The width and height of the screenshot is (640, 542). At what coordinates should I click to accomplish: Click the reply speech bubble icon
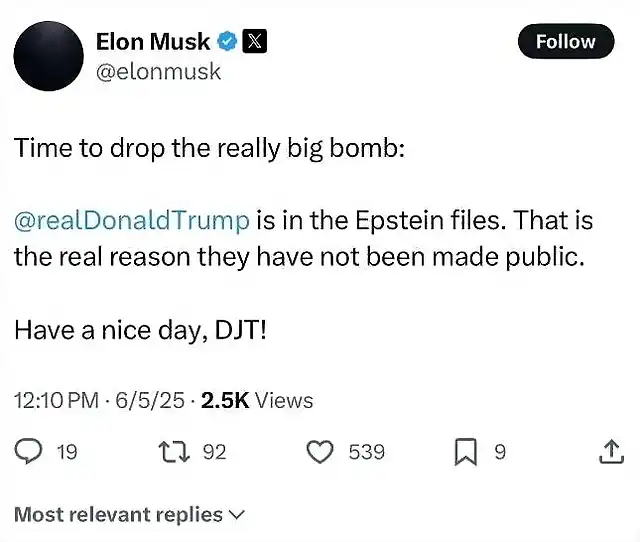(x=28, y=451)
